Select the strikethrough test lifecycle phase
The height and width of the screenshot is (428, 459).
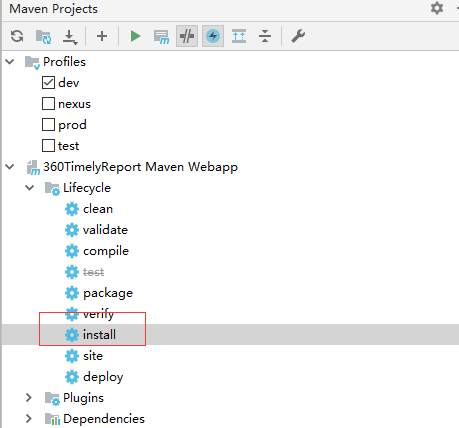pyautogui.click(x=93, y=272)
